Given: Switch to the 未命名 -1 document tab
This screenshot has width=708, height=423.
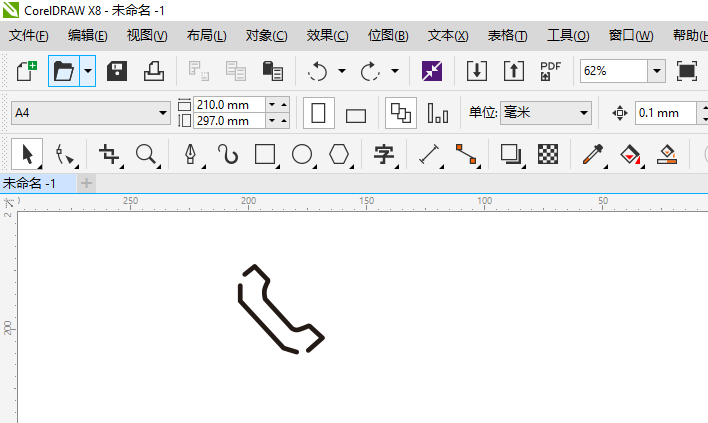Looking at the screenshot, I should click(x=38, y=183).
